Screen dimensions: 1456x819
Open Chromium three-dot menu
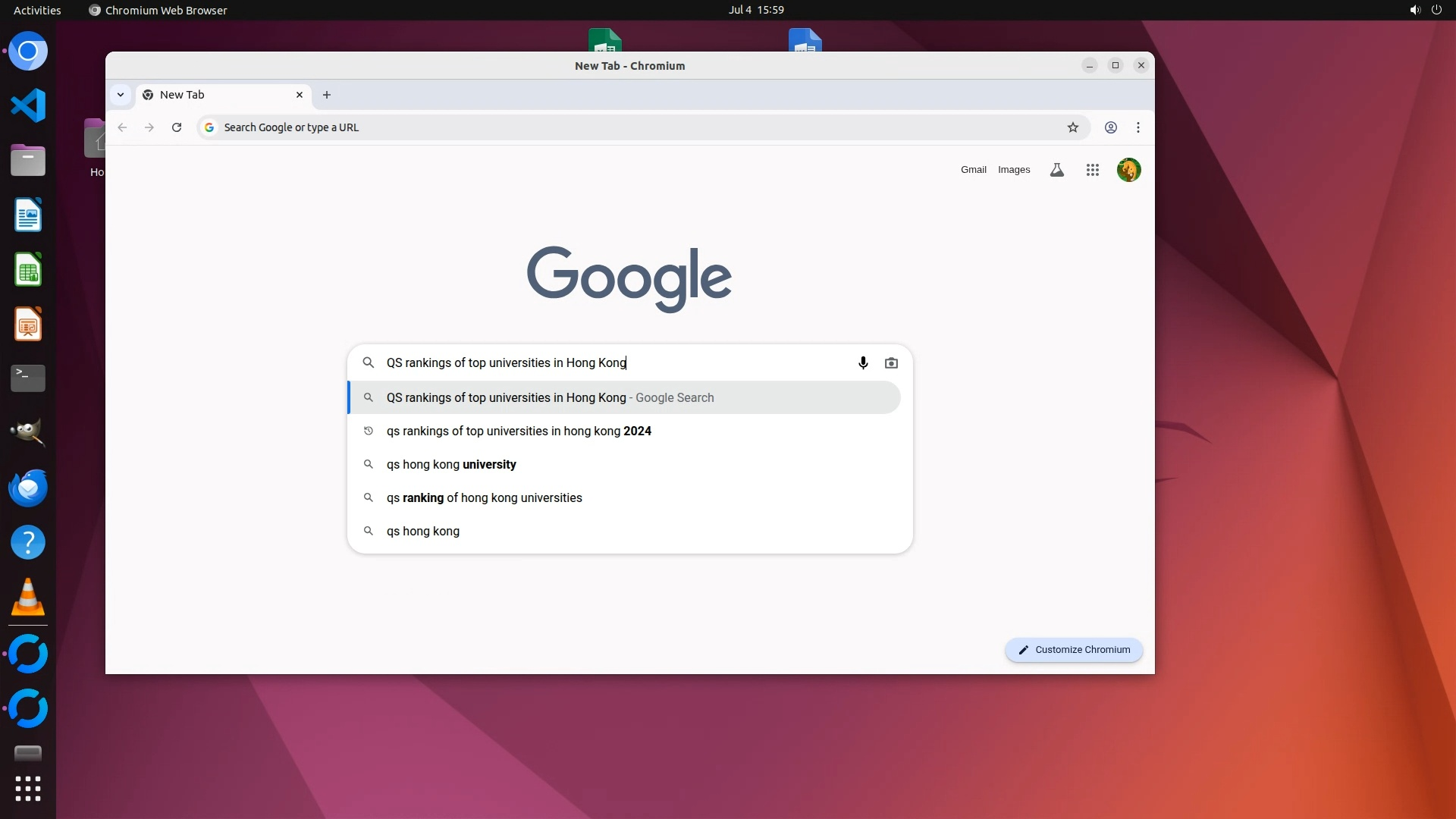click(x=1137, y=127)
